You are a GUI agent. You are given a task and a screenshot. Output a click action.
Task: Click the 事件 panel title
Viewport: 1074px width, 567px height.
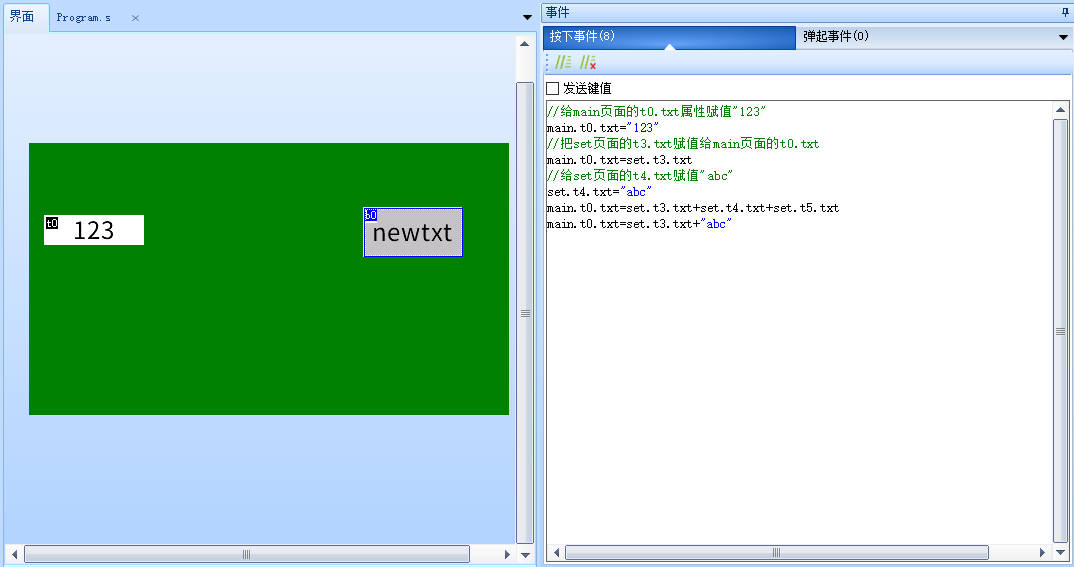click(558, 12)
